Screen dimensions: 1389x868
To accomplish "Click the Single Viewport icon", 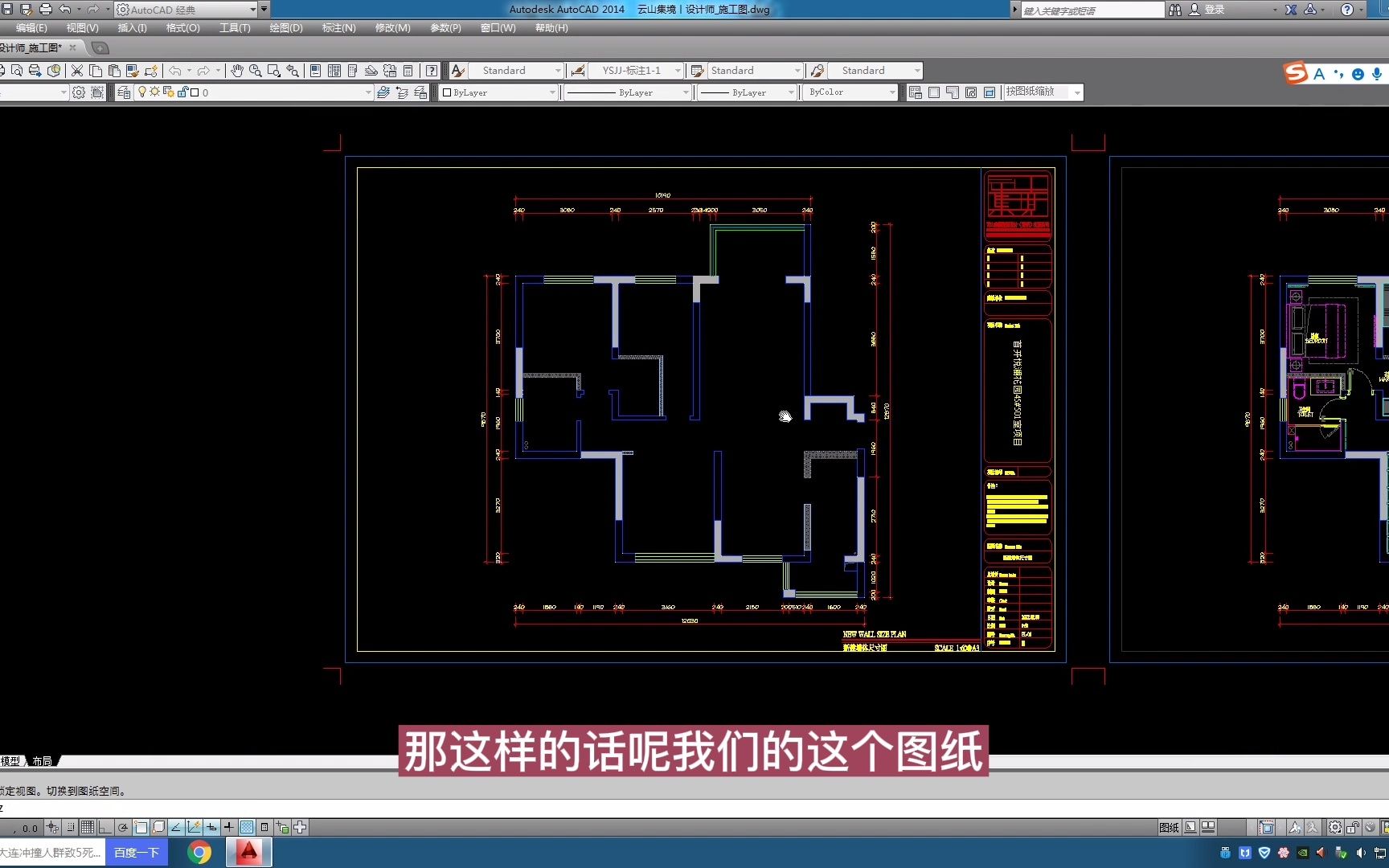I will [933, 92].
